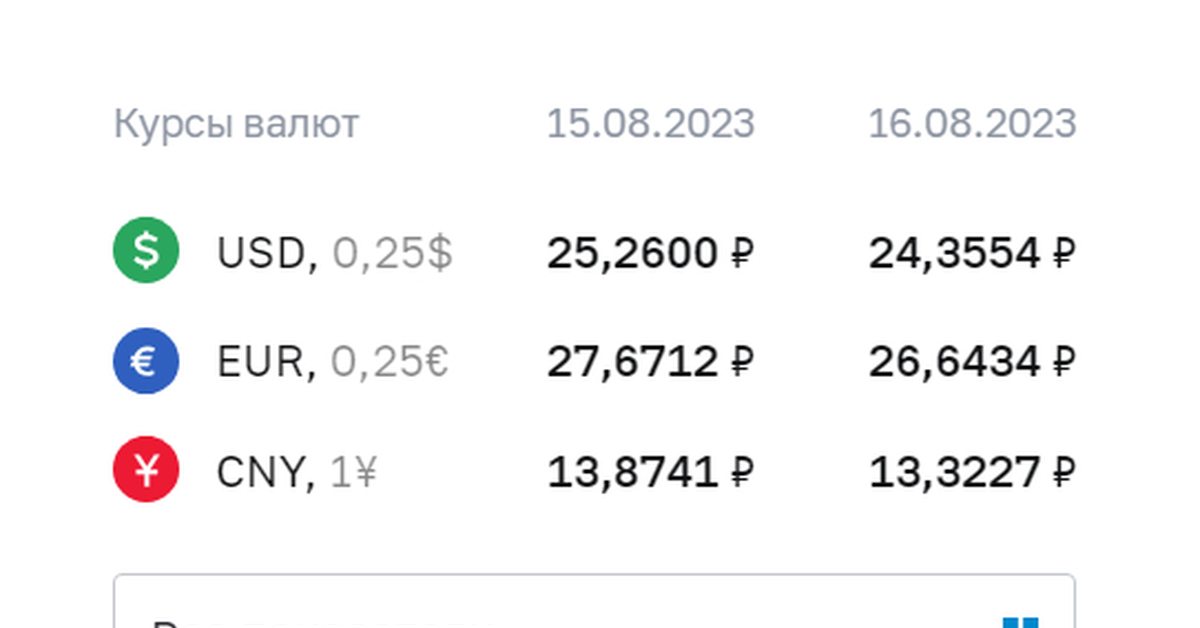The width and height of the screenshot is (1200, 628).
Task: Click the ruble sign after 25,2600
Action: point(740,254)
